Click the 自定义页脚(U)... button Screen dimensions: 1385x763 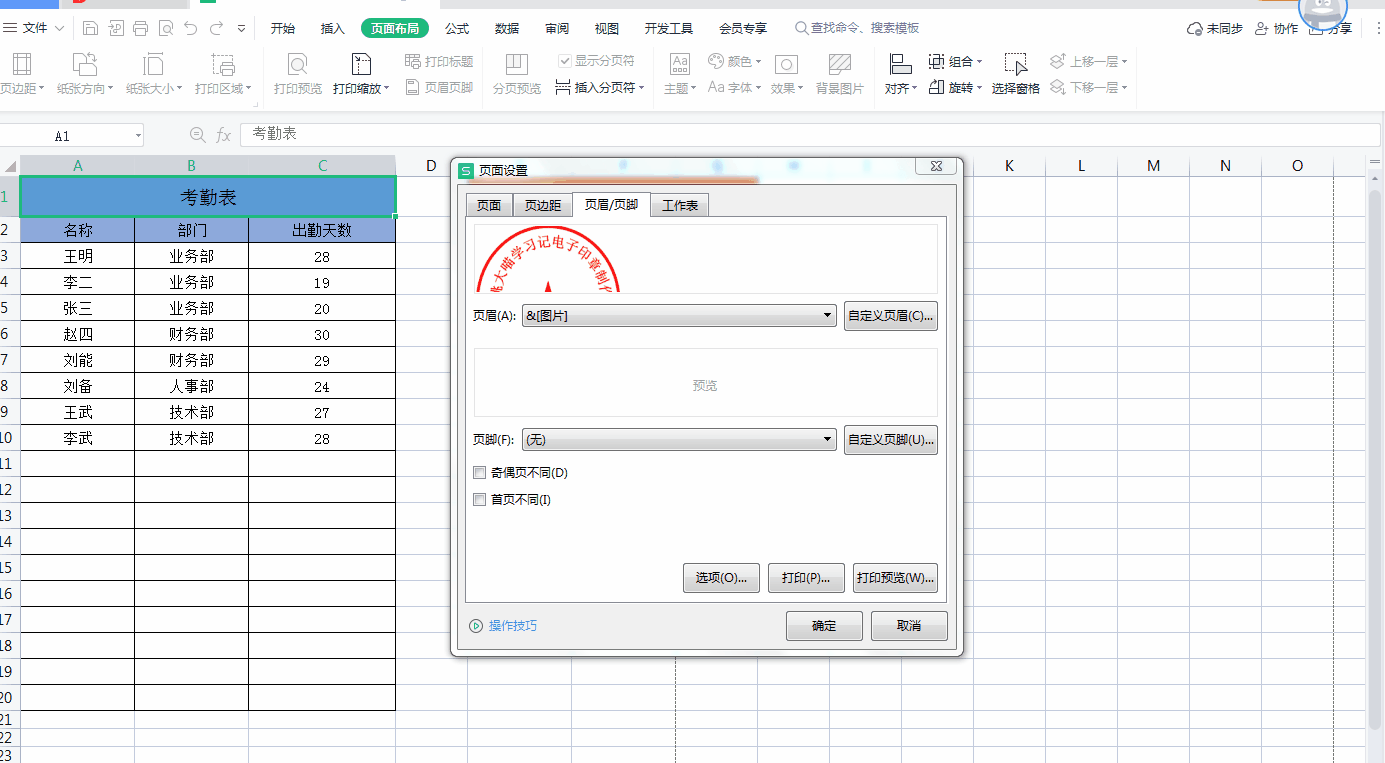point(891,439)
